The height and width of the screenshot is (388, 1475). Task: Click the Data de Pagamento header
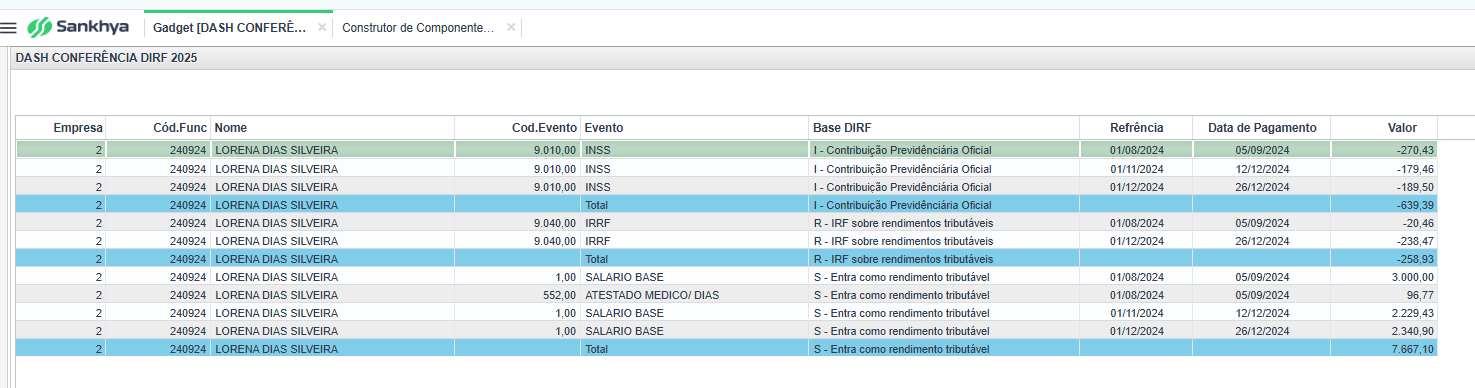click(1261, 128)
